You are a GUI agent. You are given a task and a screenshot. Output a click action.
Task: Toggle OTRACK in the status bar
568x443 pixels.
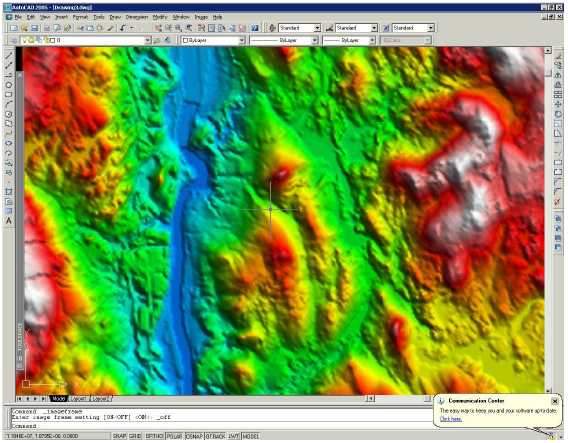[216, 436]
